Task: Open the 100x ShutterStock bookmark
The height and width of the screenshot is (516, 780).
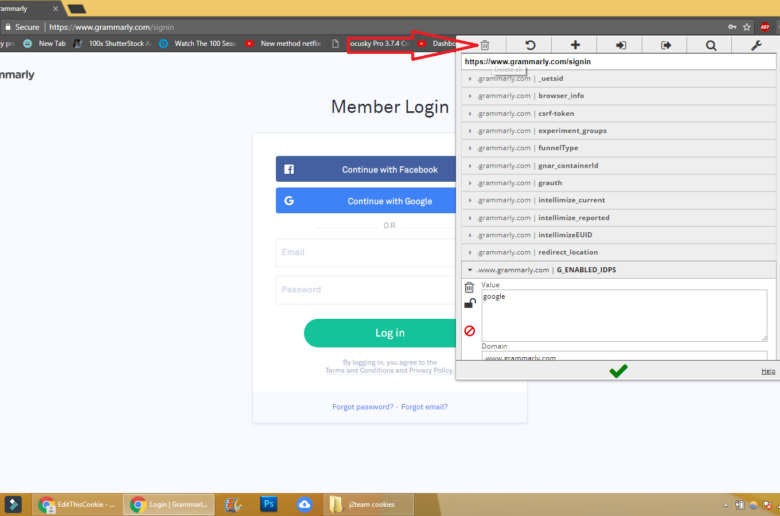Action: point(112,44)
